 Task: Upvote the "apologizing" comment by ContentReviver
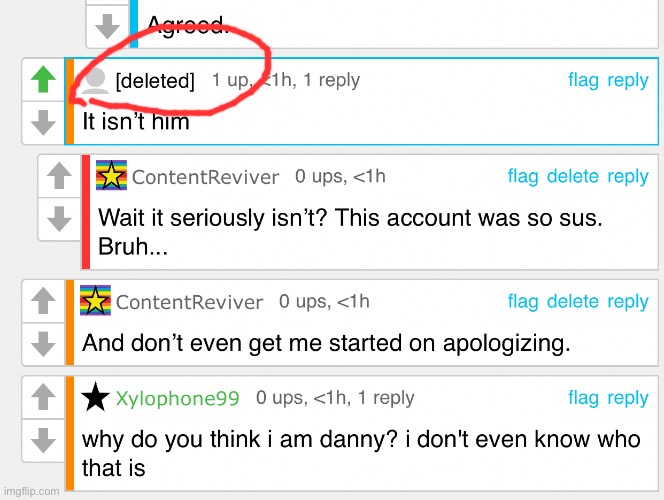(43, 301)
